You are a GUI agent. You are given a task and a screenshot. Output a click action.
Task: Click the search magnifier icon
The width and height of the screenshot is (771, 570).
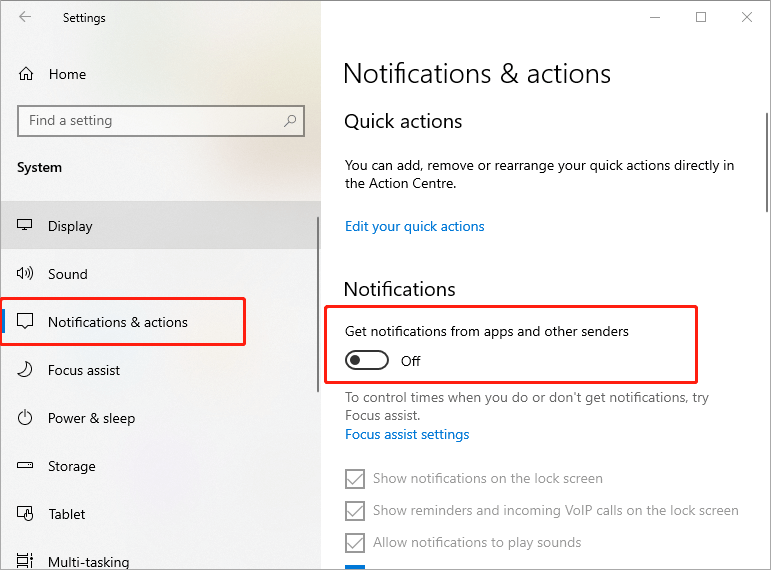[x=290, y=121]
